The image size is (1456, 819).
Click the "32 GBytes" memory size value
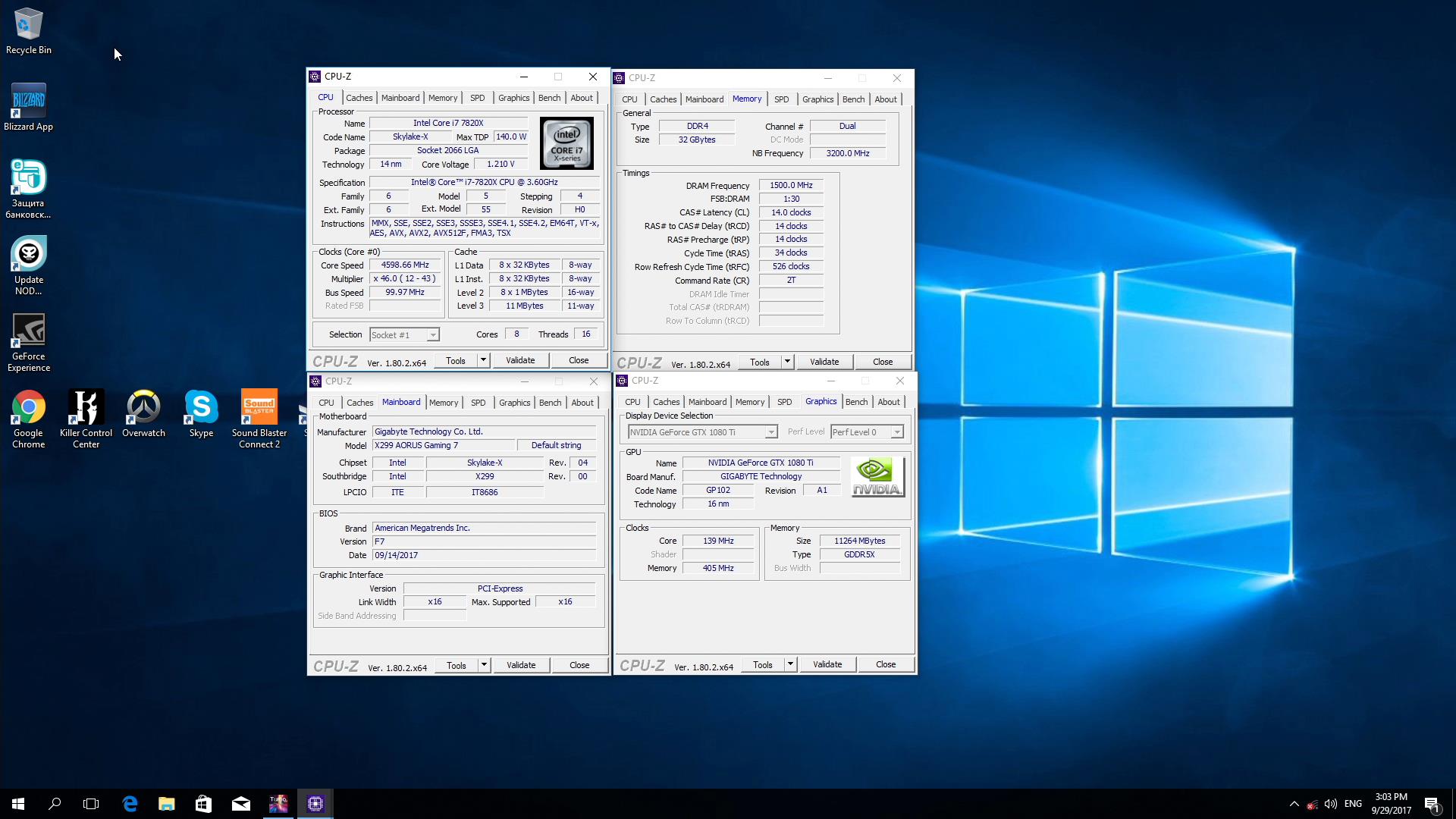697,140
